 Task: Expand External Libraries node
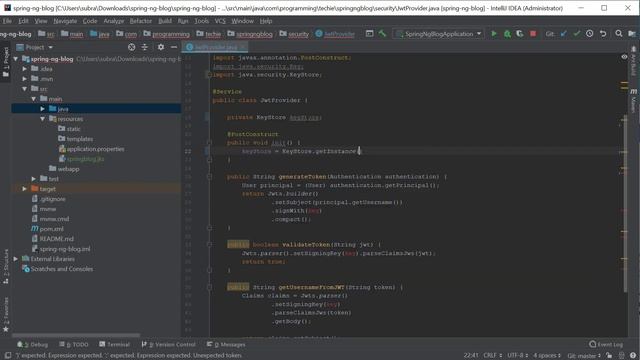[x=16, y=259]
